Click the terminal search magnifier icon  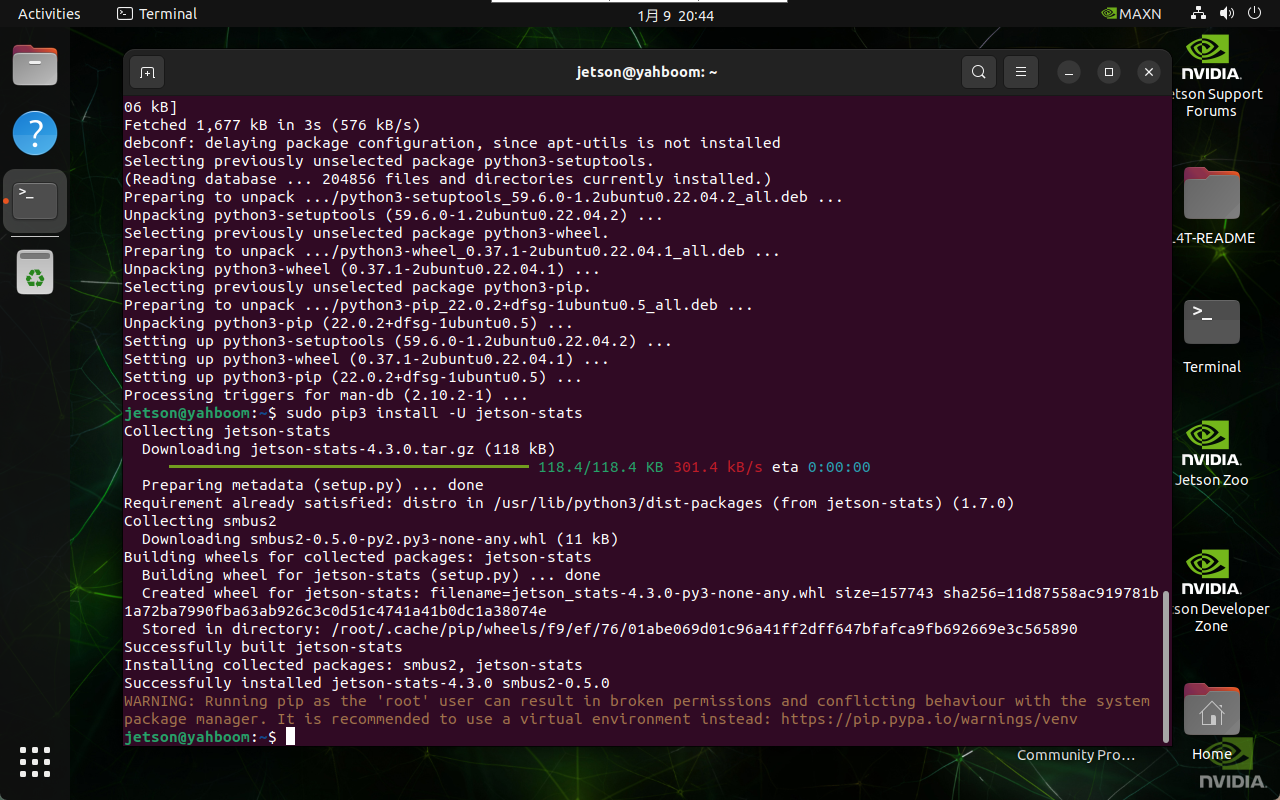click(979, 72)
